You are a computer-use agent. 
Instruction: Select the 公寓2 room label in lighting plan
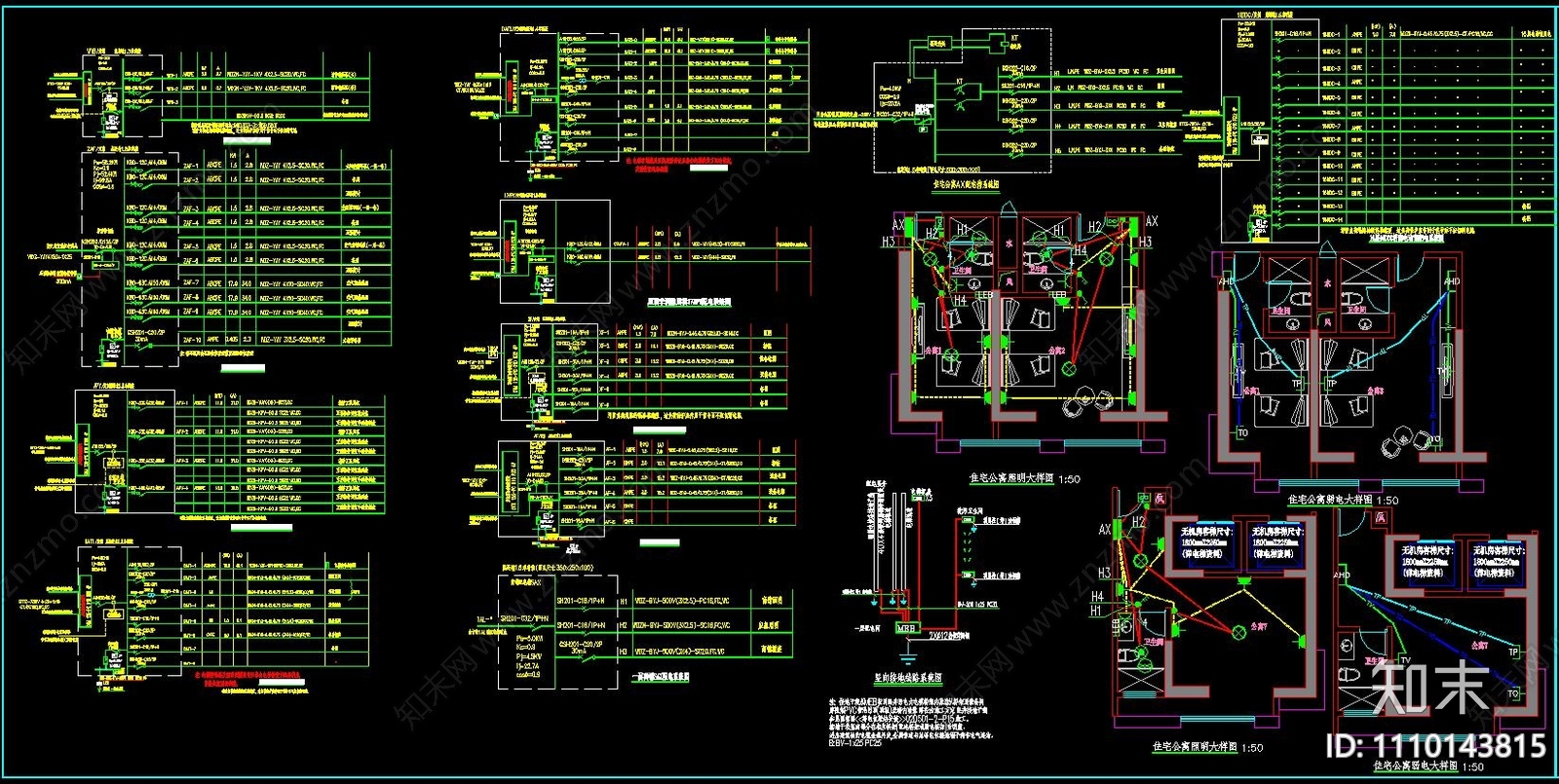[x=1057, y=350]
